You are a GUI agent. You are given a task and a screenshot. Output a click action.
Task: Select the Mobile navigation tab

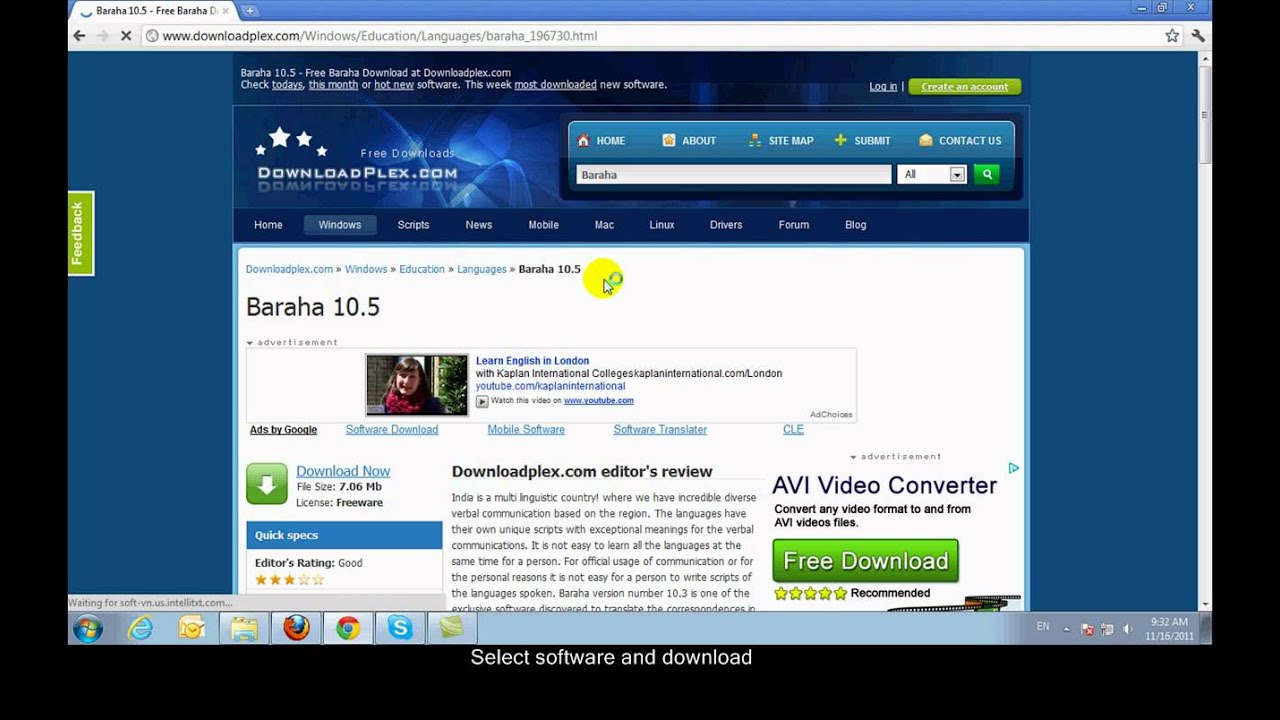pos(544,225)
